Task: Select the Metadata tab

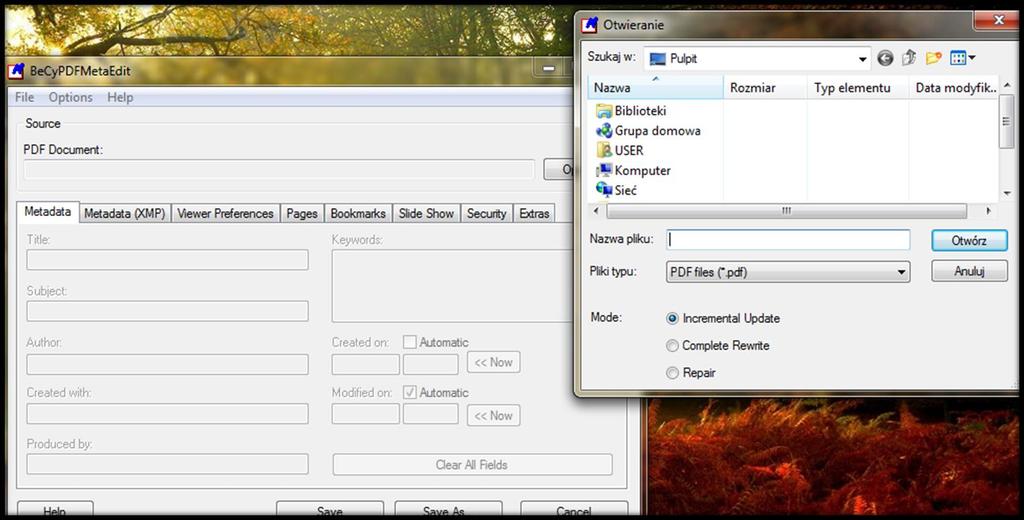Action: [48, 212]
